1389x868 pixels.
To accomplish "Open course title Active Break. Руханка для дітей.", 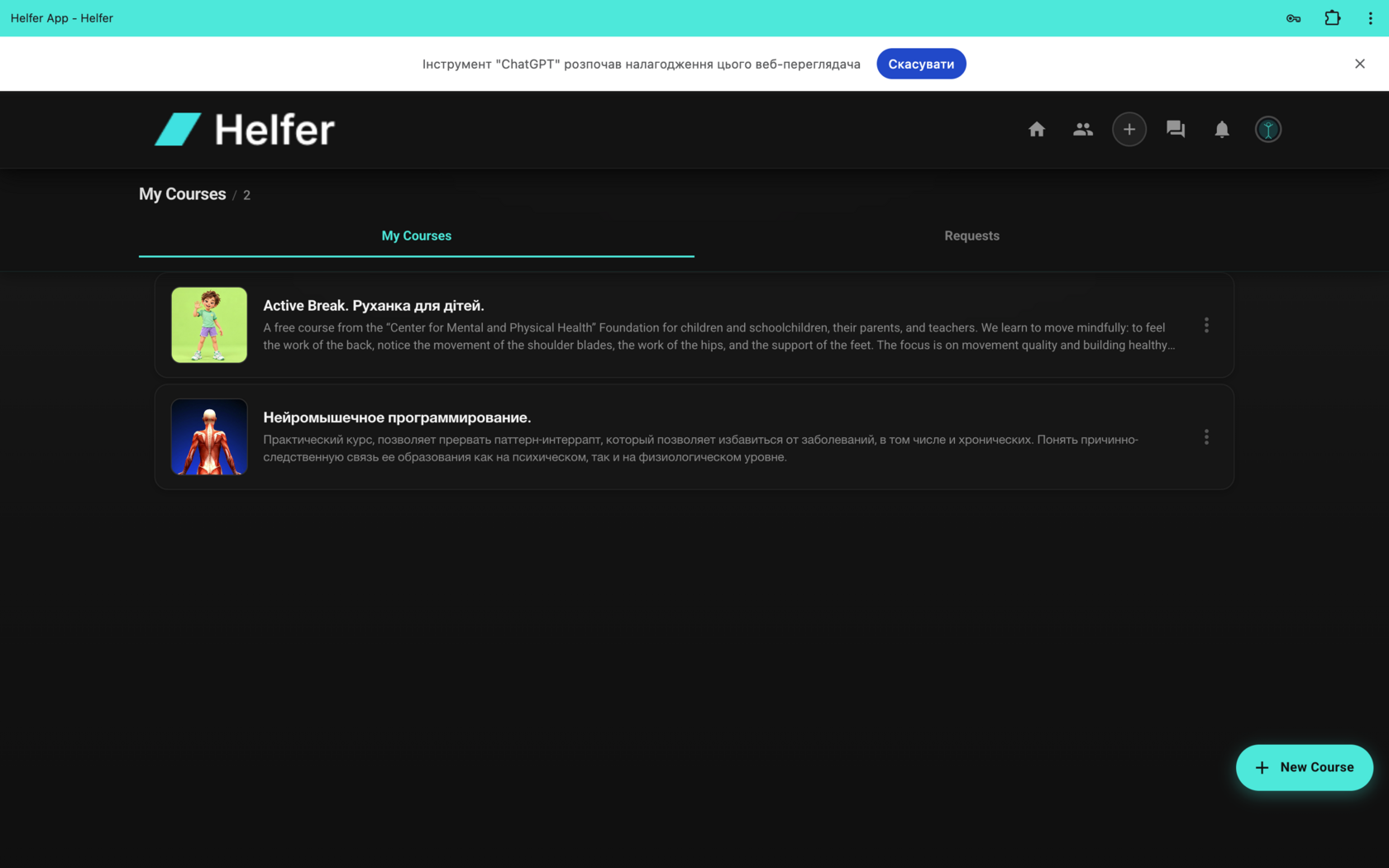I will [374, 306].
